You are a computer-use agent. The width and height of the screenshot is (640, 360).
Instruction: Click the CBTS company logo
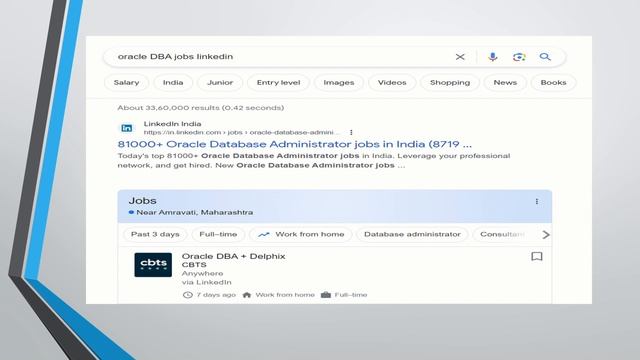pos(153,264)
